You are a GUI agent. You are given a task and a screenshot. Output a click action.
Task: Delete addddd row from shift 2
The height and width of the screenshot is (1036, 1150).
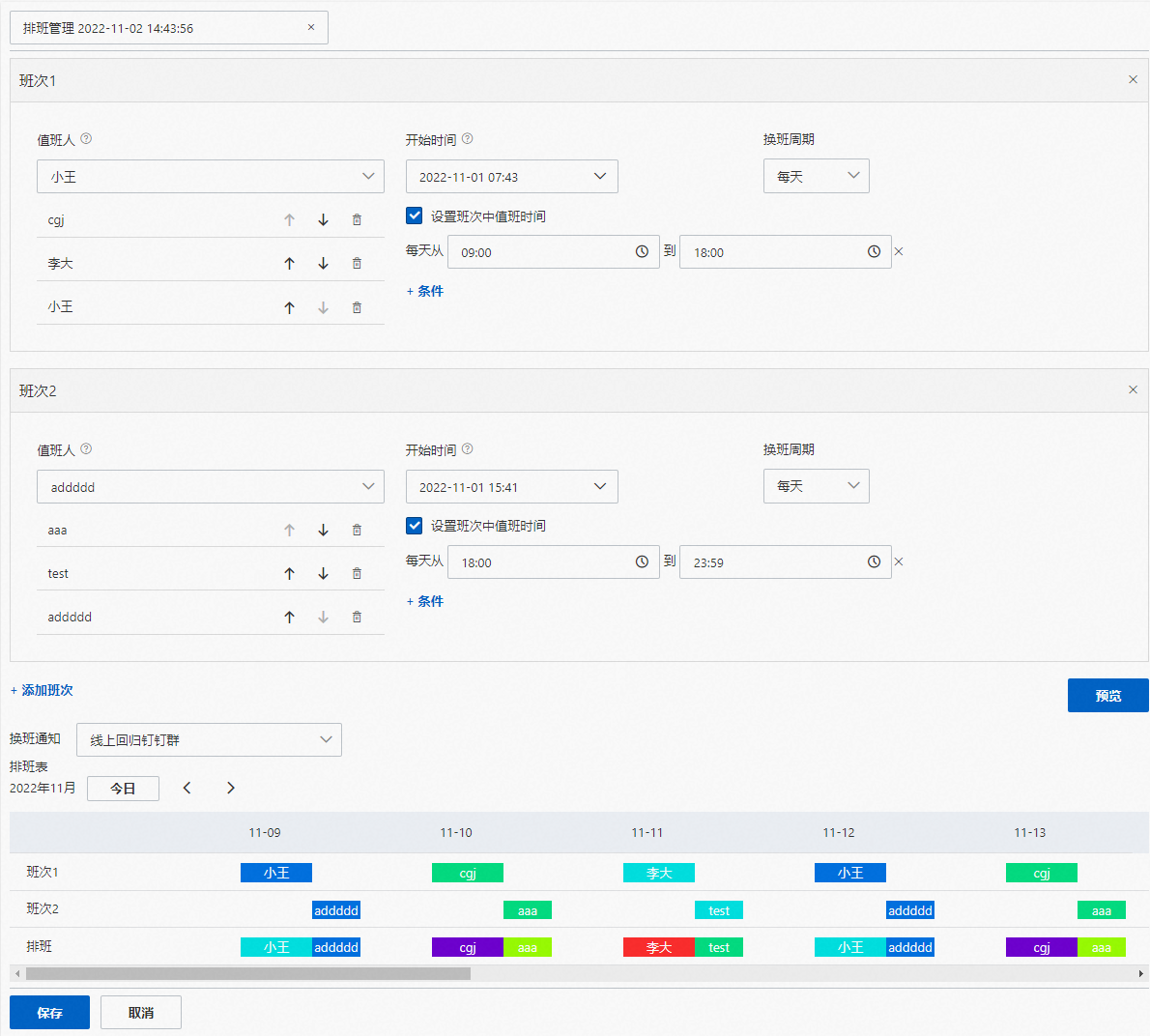(357, 617)
